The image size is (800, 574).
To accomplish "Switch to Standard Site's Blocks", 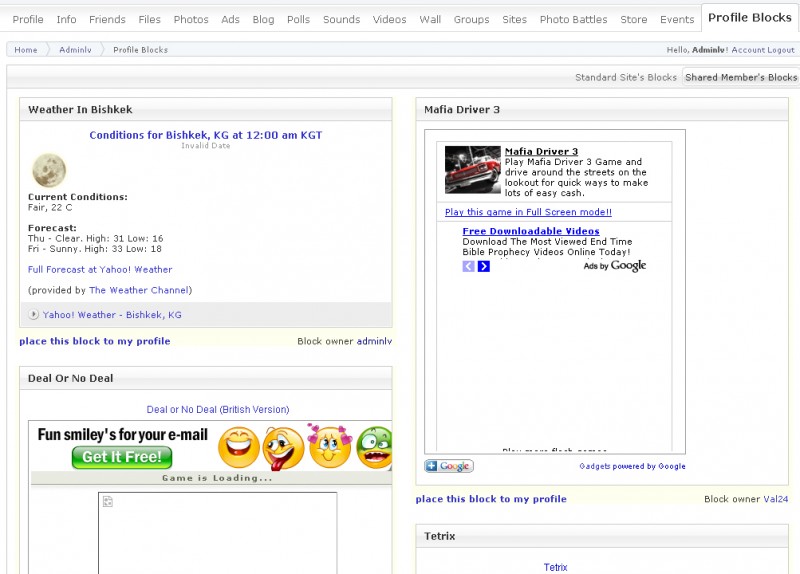I will tap(626, 77).
